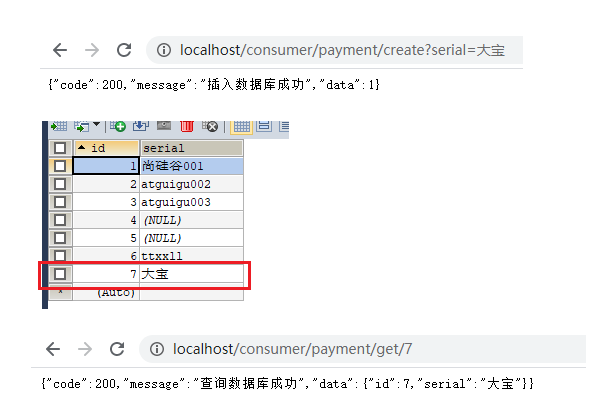Click forward arrow beside the payment/create URL
The image size is (613, 420).
[x=92, y=50]
